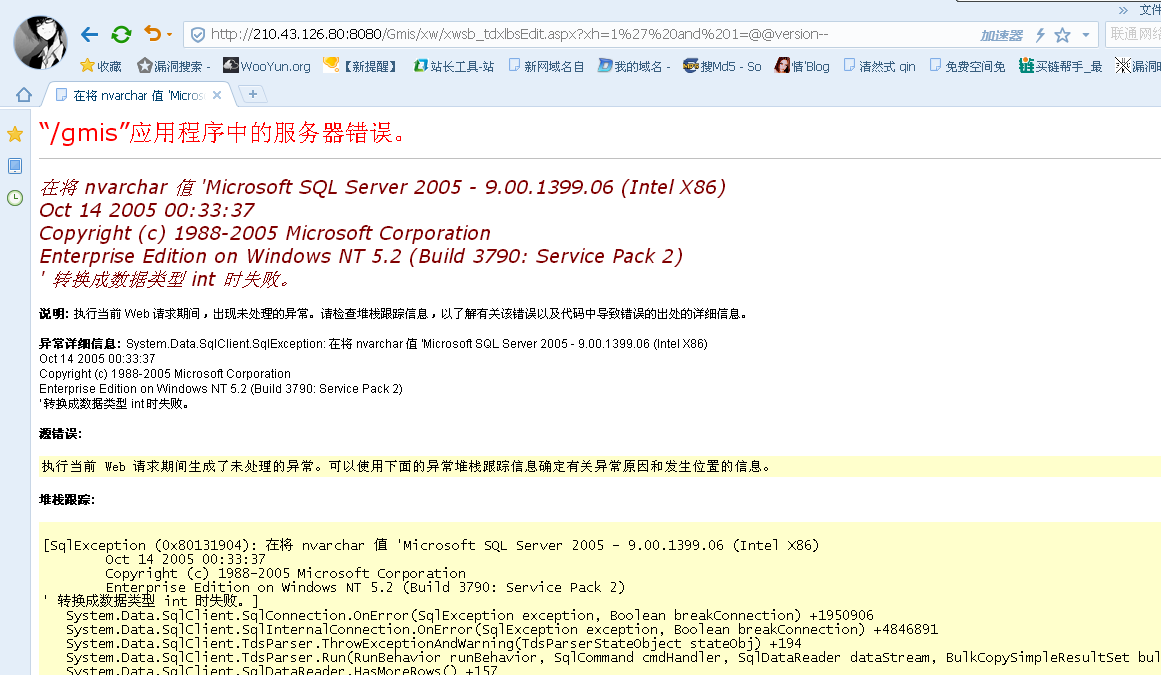This screenshot has width=1161, height=675.
Task: Open sidebar favorites star icon
Action: pos(15,134)
